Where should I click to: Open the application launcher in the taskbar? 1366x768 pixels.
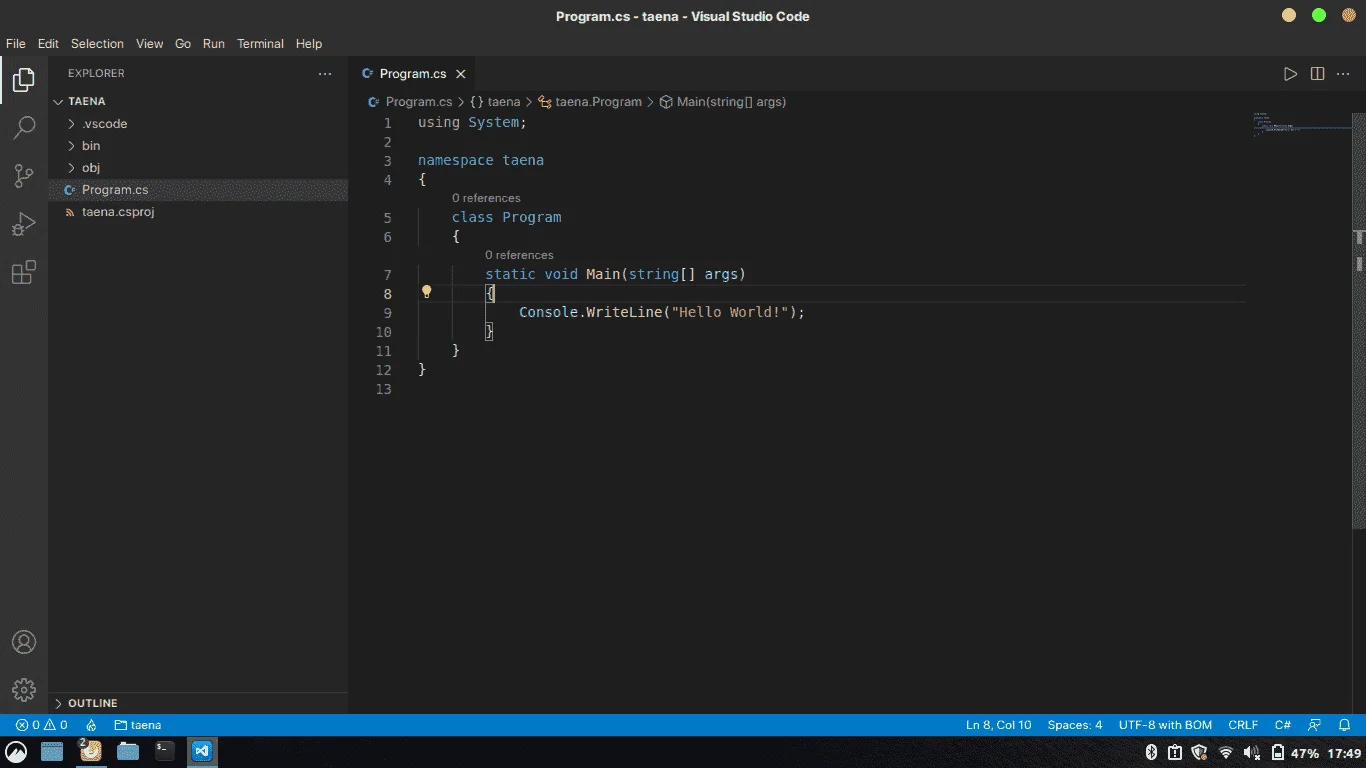(16, 752)
